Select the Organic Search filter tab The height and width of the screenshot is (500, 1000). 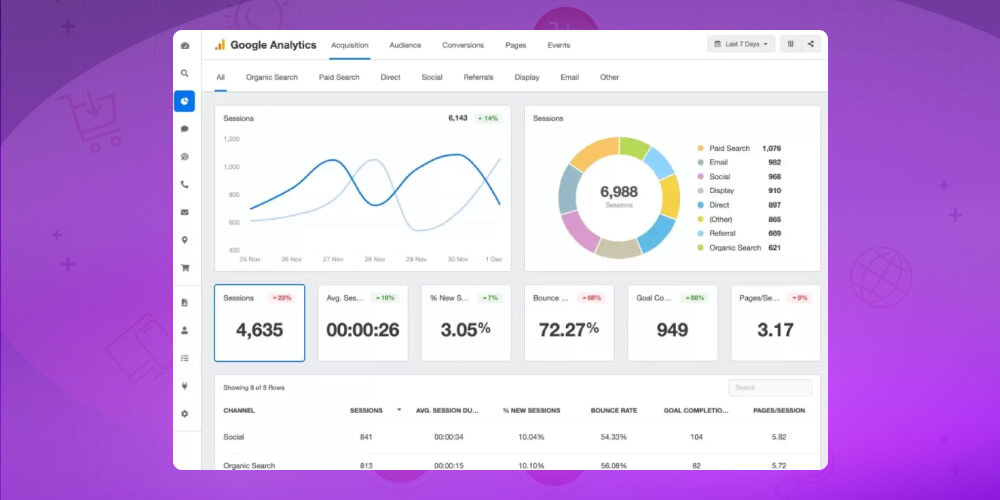pos(272,77)
